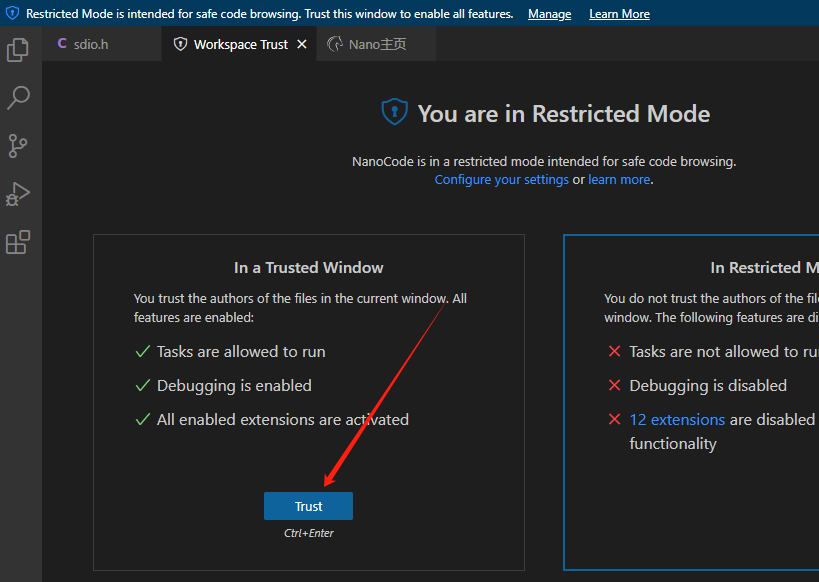Close the Workspace Trust tab
819x582 pixels.
coord(302,44)
